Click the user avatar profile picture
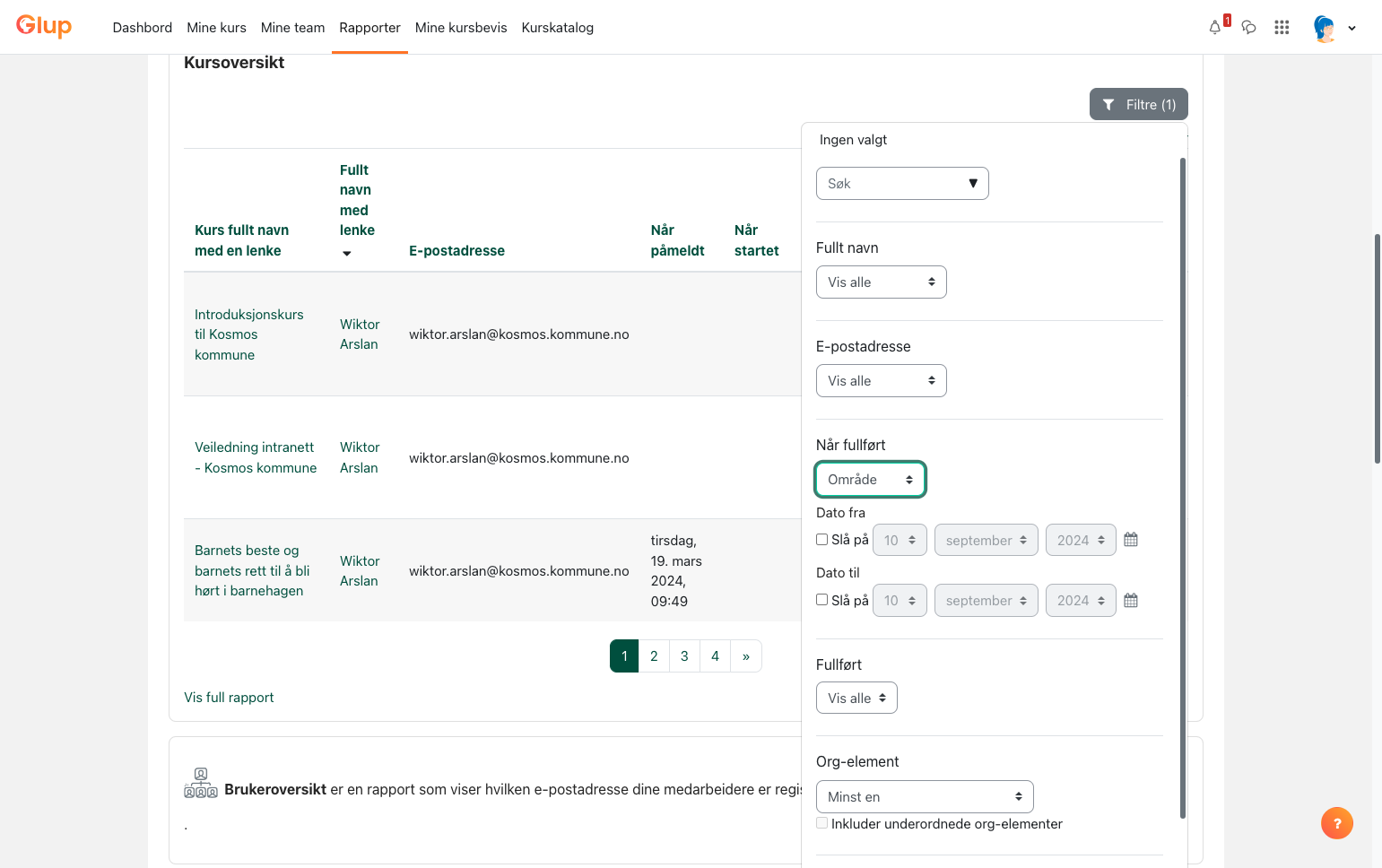This screenshot has height=868, width=1382. pos(1325,28)
